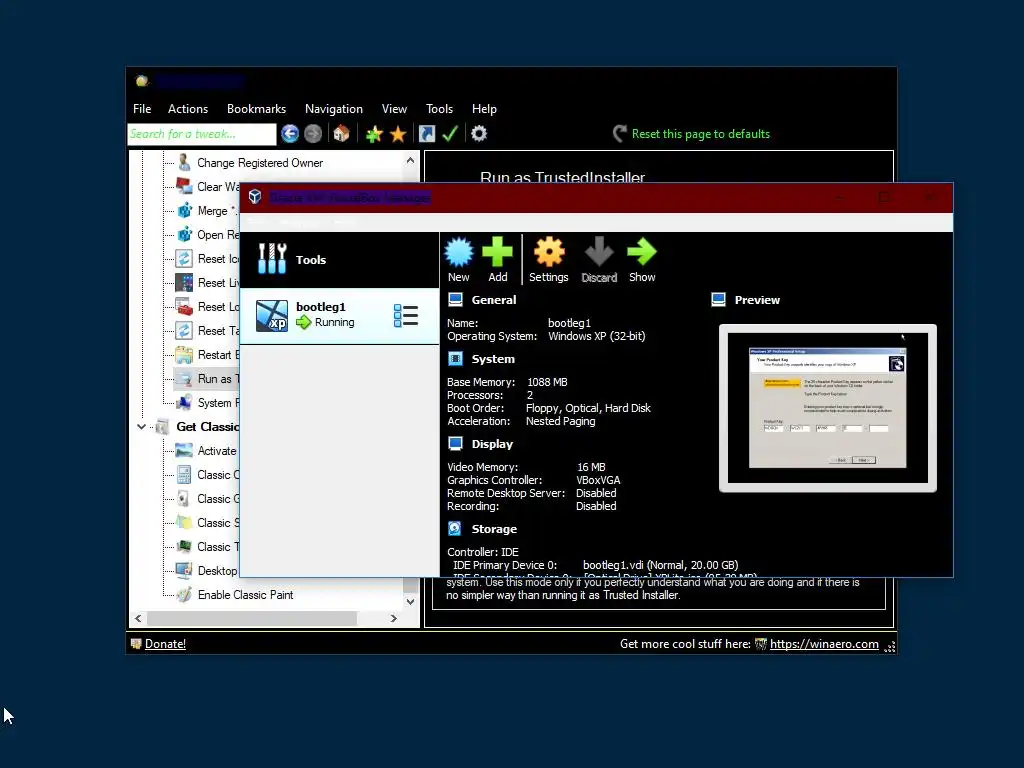Click the Enable Classic Paint brush icon

[x=184, y=594]
